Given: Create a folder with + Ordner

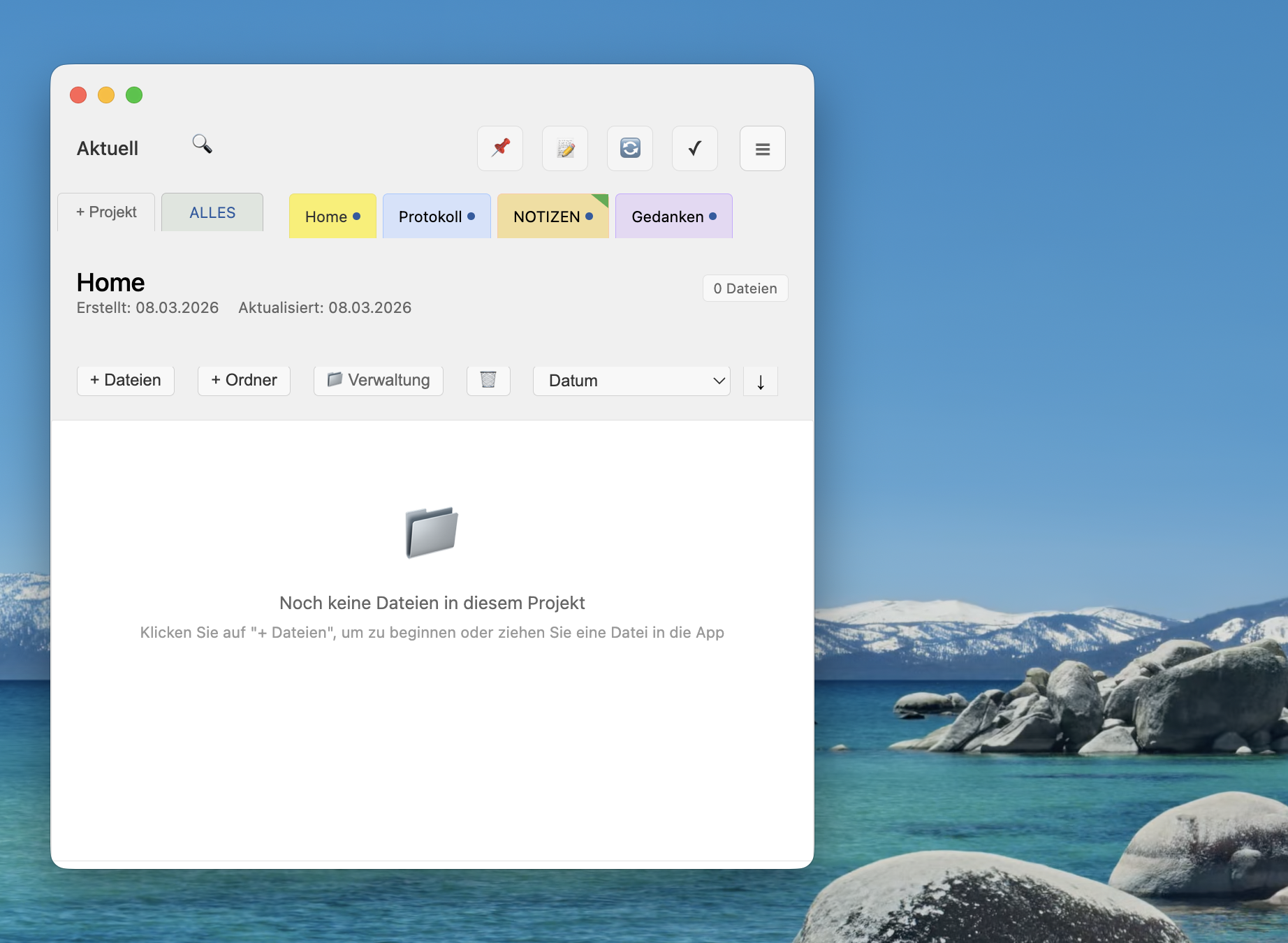Looking at the screenshot, I should (244, 380).
